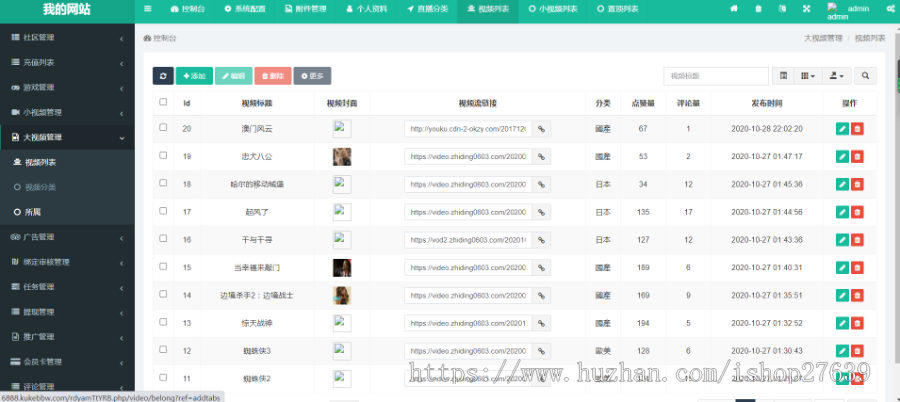Toggle table view icon button

point(783,76)
